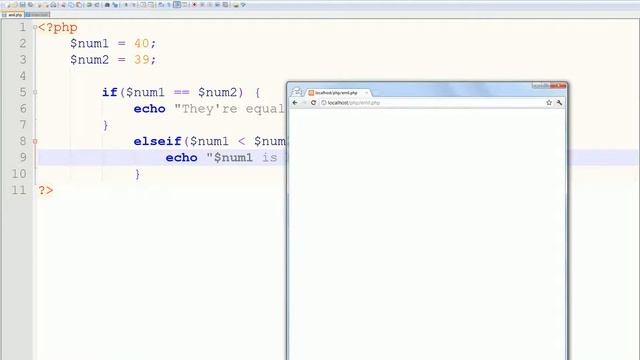
Task: Close the localhost/php browser tab
Action: point(366,93)
